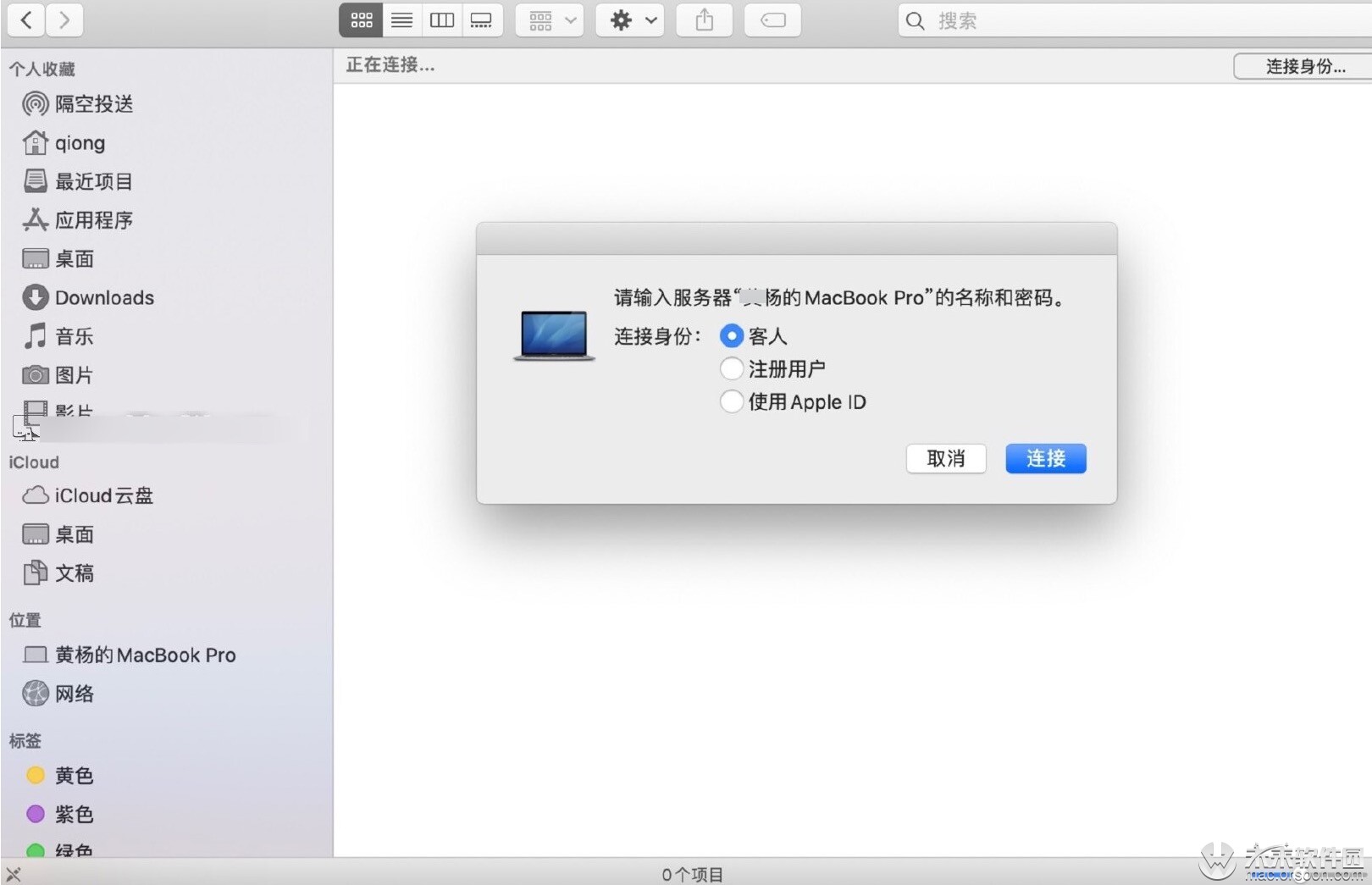The width and height of the screenshot is (1372, 885).
Task: Click the tools icon in status bar
Action: [14, 874]
